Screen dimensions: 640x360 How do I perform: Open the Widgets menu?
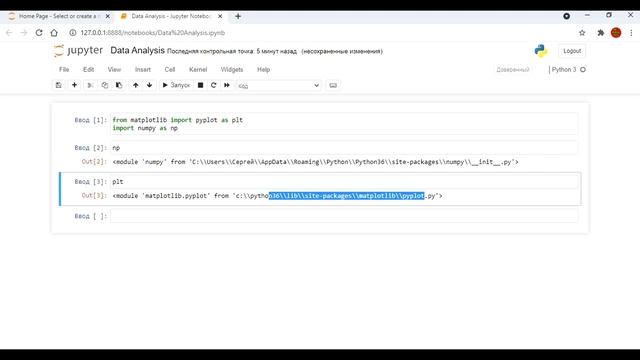pos(232,70)
